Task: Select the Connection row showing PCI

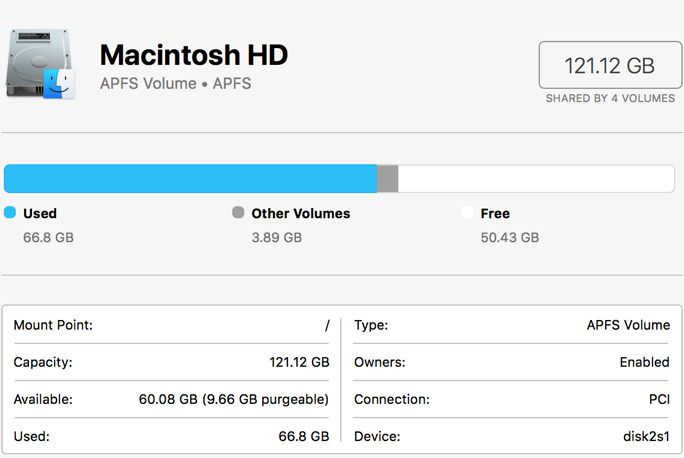Action: point(512,399)
